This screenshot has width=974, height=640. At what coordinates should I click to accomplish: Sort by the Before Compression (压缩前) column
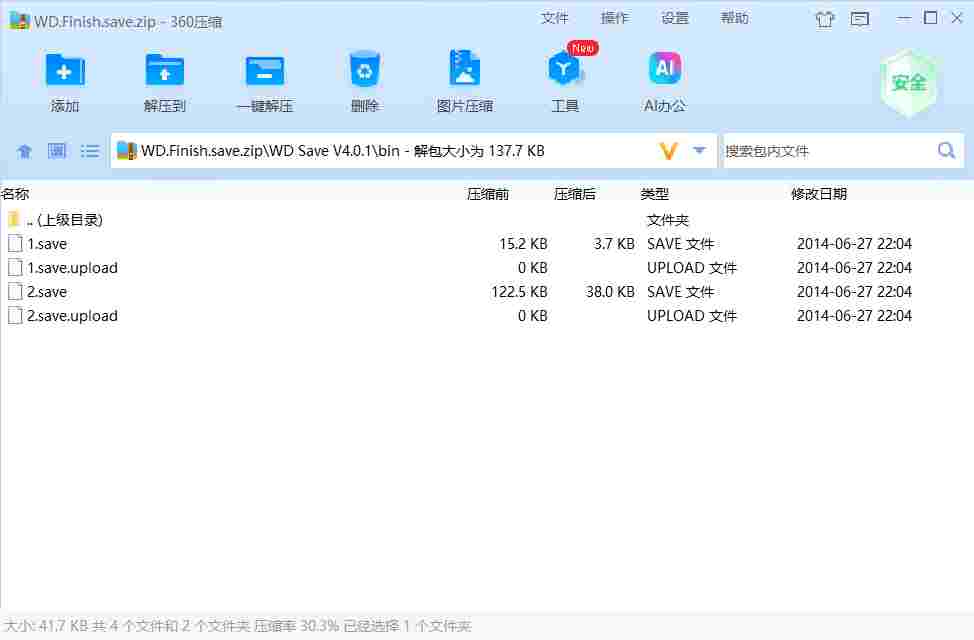488,194
